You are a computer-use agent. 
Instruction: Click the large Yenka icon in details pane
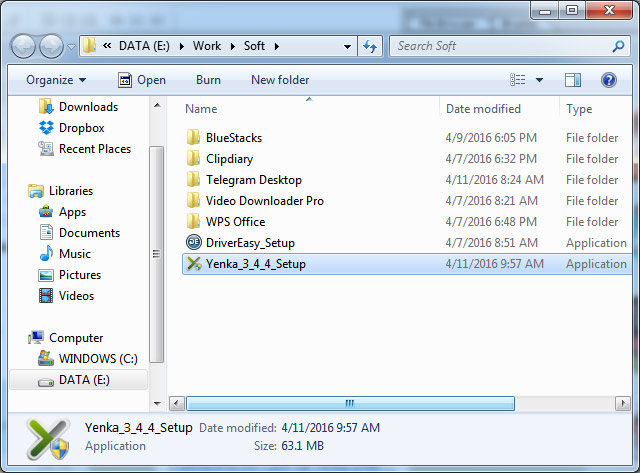click(x=48, y=439)
